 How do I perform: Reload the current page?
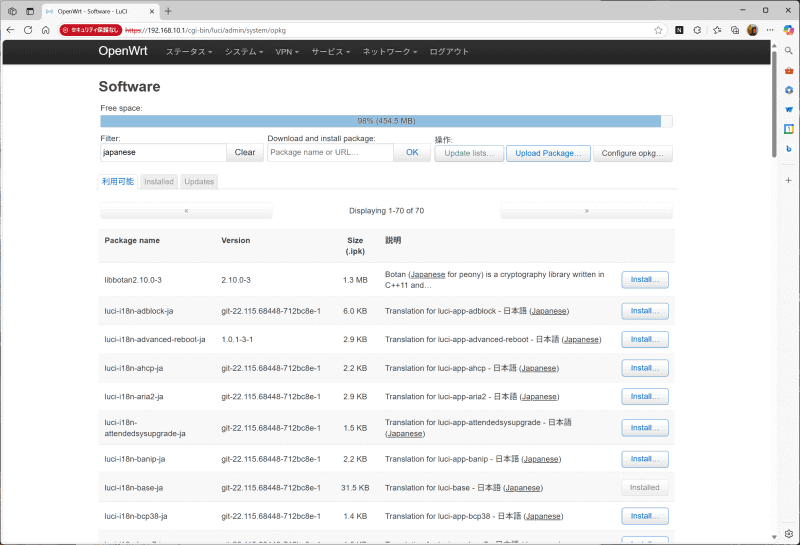[x=28, y=30]
